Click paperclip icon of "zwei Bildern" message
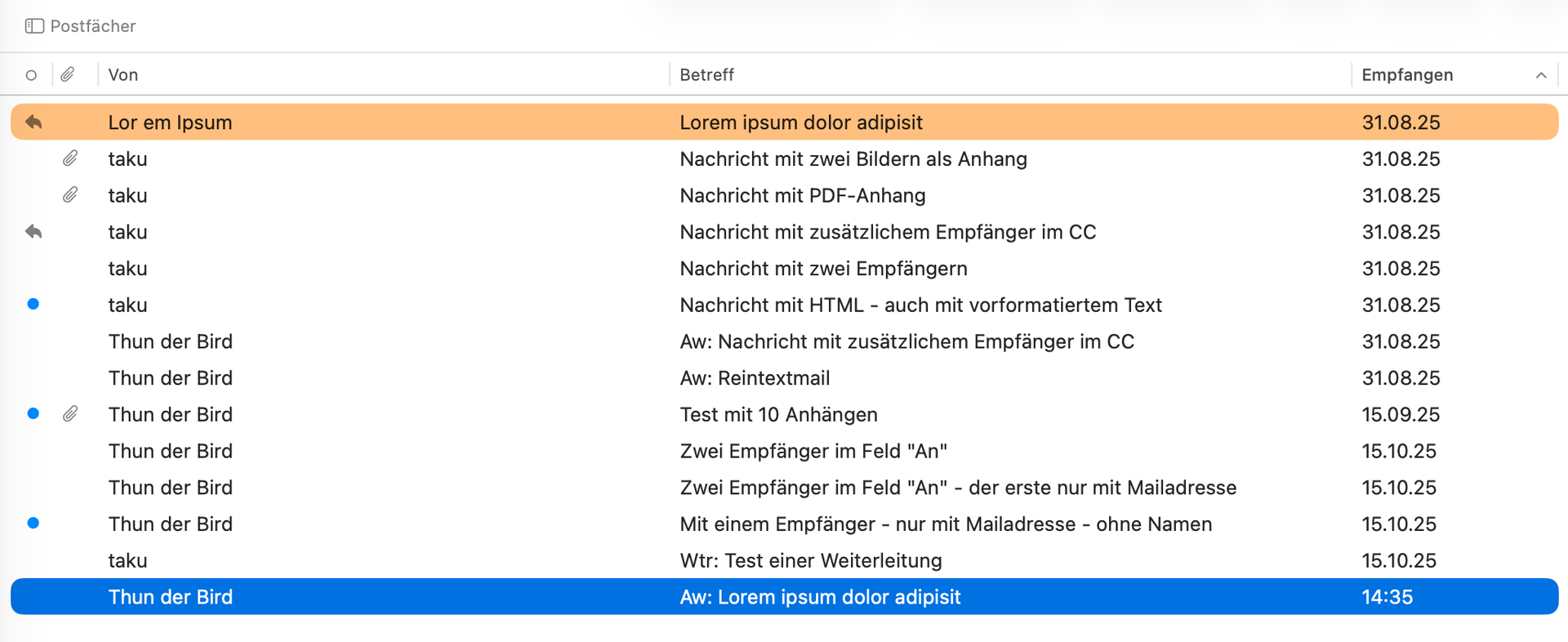Screen dimensions: 1568x642 70,158
